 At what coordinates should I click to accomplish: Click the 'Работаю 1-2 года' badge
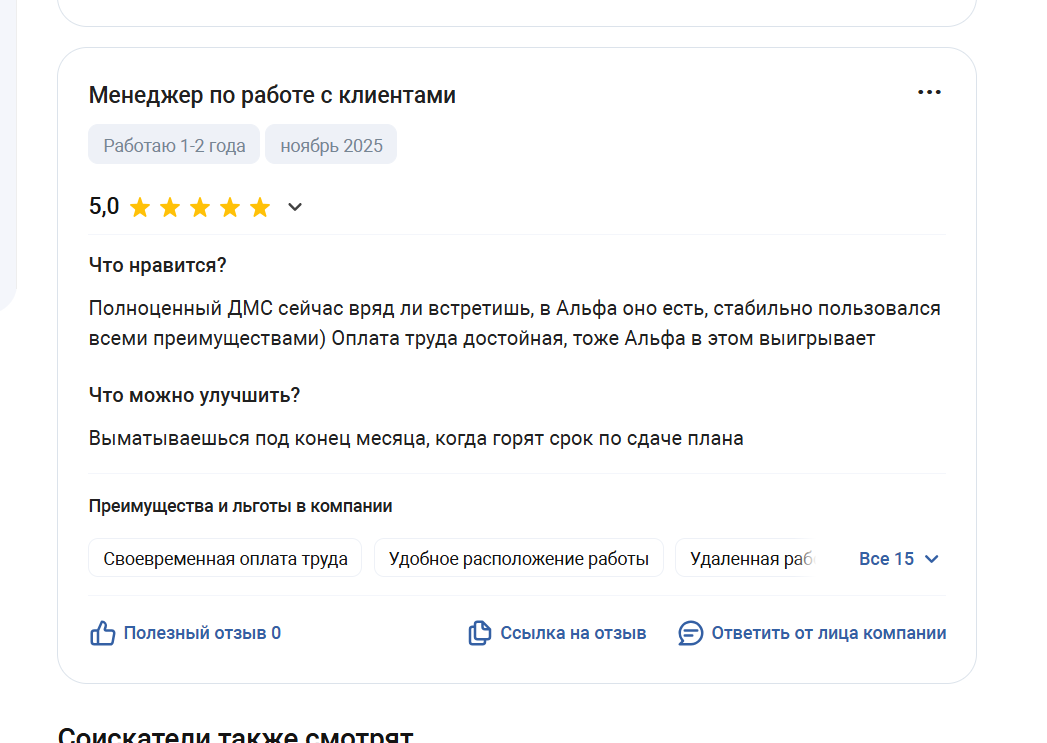[x=174, y=145]
